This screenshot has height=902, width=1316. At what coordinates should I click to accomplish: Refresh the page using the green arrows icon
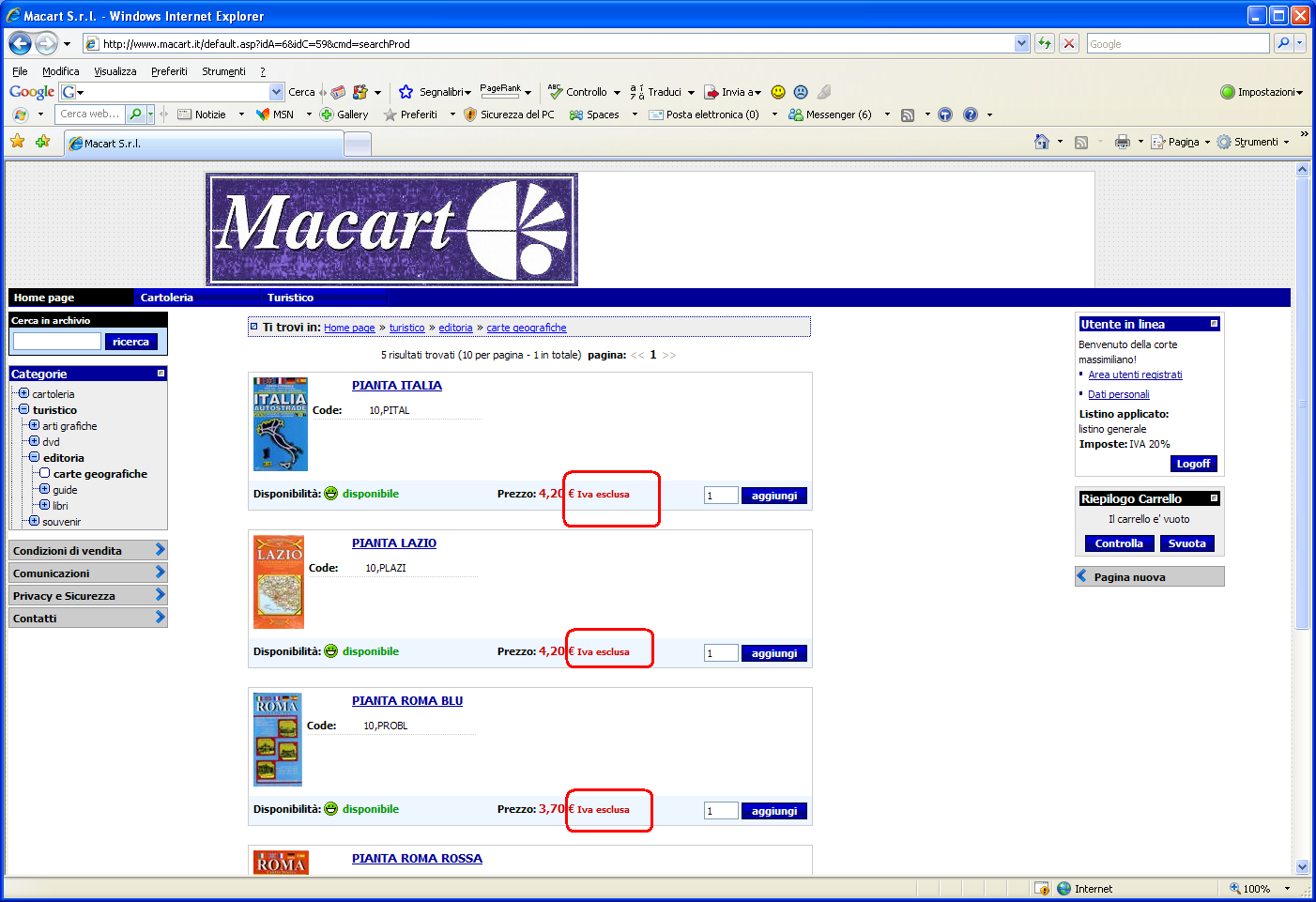point(1045,43)
